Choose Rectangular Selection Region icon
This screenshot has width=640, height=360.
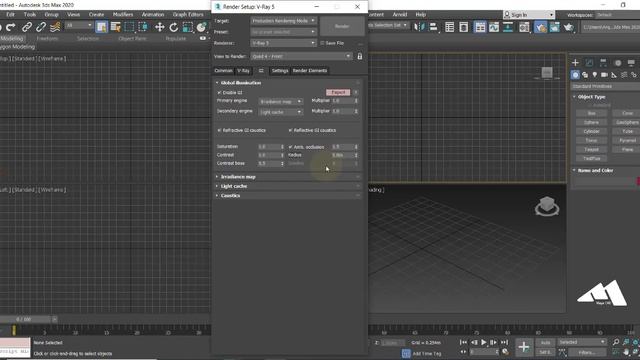tap(129, 27)
